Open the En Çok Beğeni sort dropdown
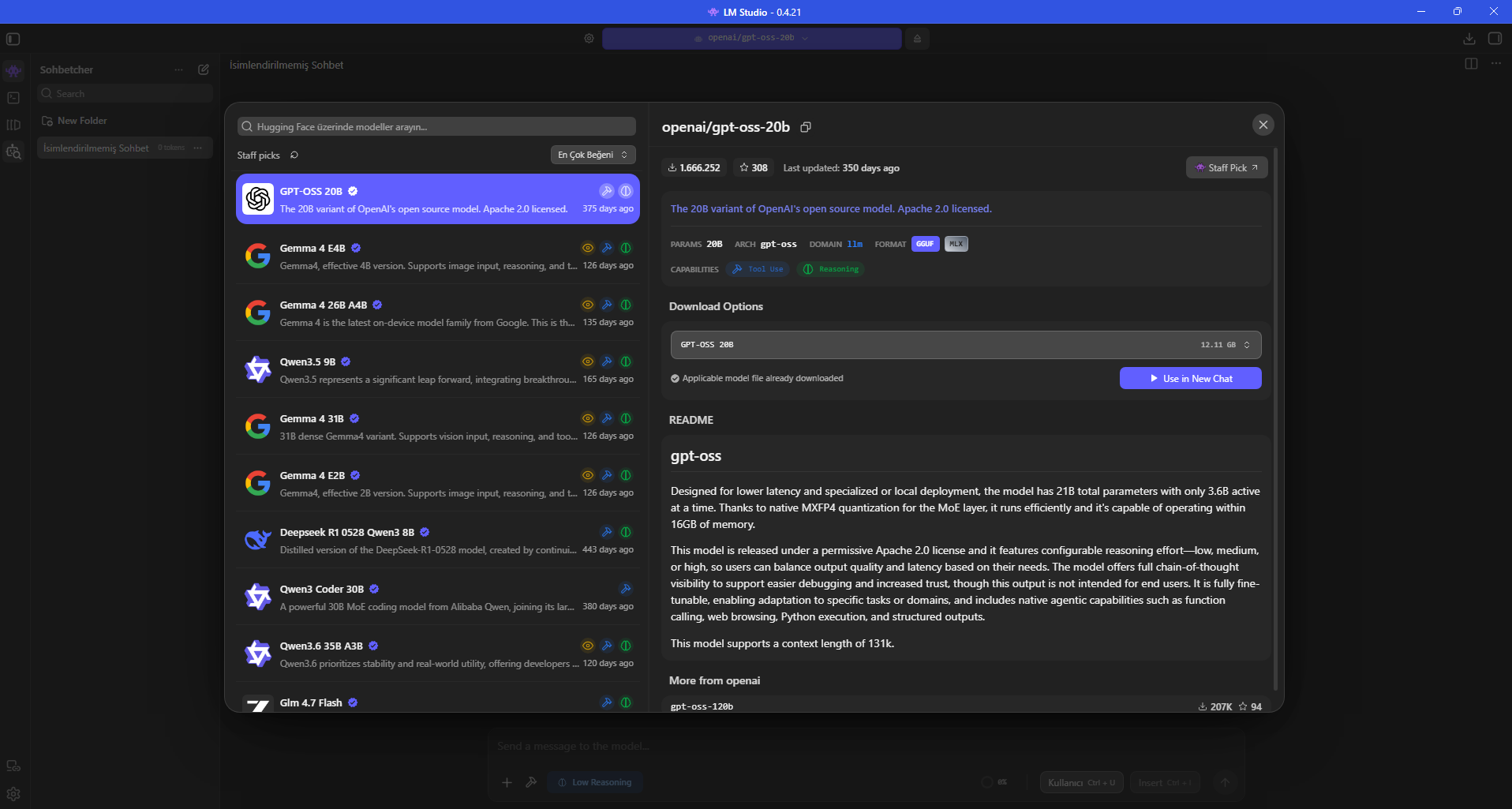The image size is (1512, 809). 593,155
